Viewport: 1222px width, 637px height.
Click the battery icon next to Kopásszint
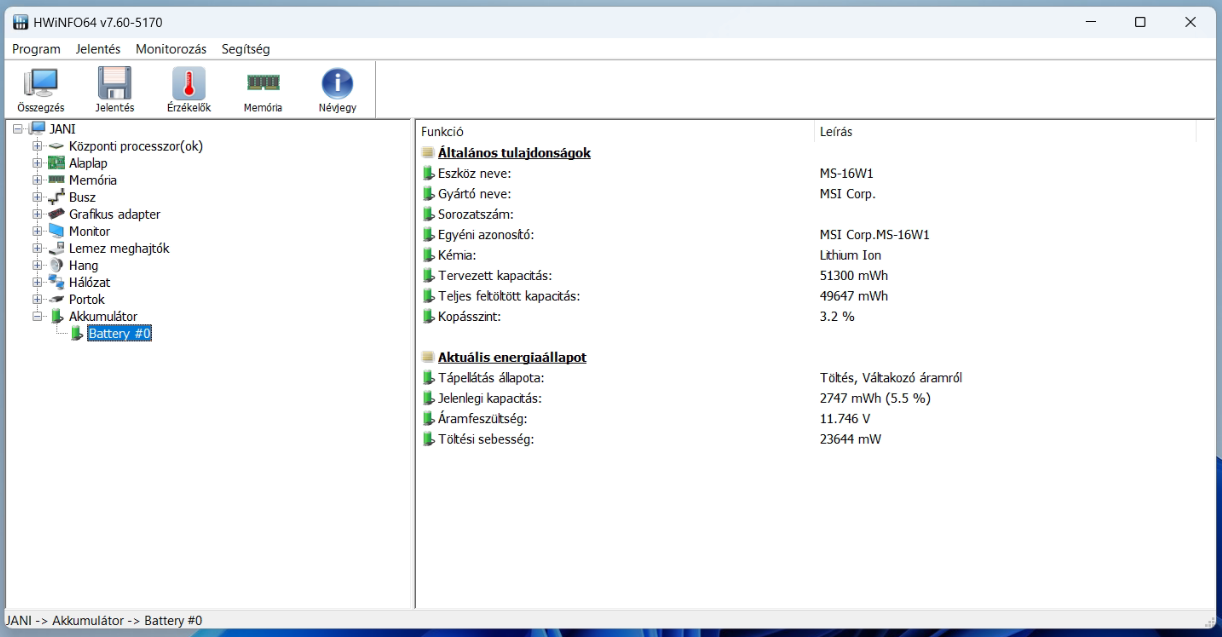429,316
